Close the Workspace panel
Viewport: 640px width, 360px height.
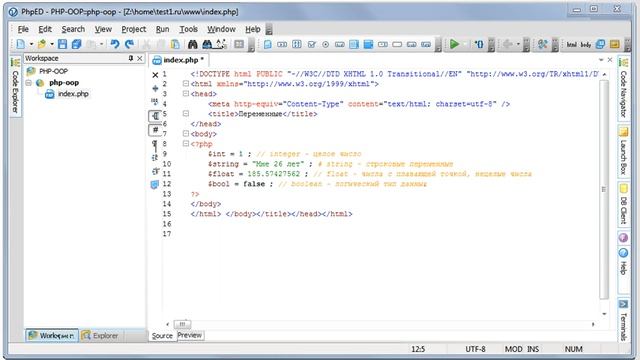pos(140,58)
